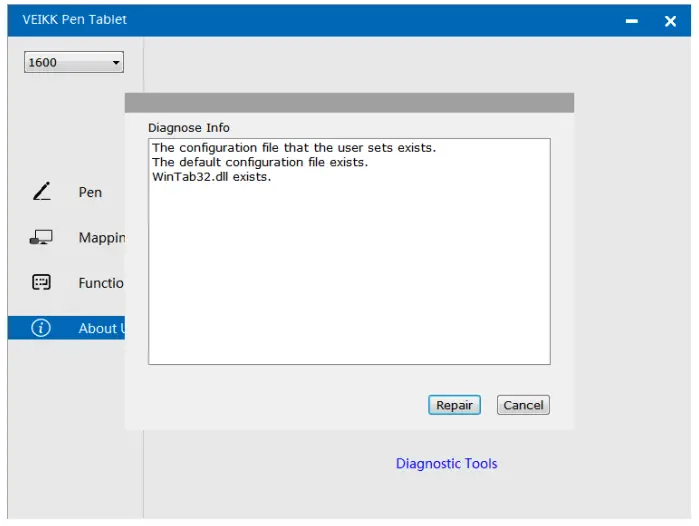Viewport: 699px width, 526px height.
Task: Click the Mapping monitor icon
Action: [41, 237]
